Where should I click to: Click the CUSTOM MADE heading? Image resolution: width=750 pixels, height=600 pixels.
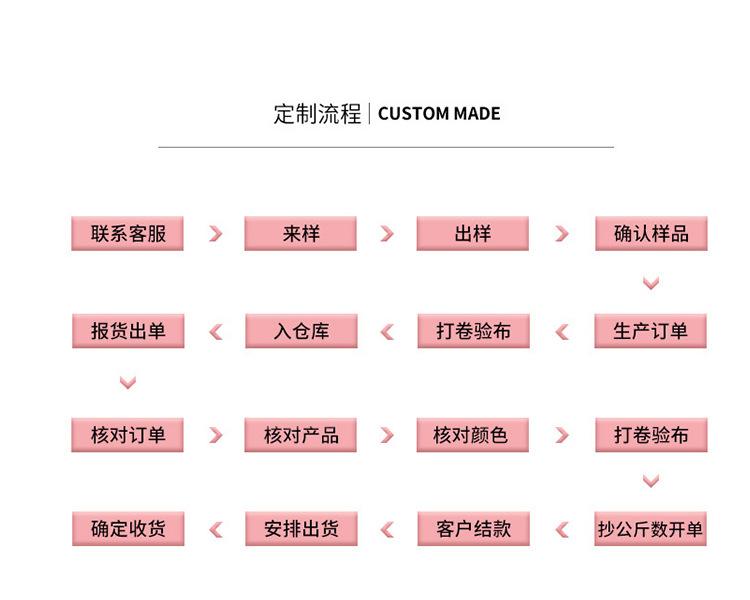(x=439, y=114)
